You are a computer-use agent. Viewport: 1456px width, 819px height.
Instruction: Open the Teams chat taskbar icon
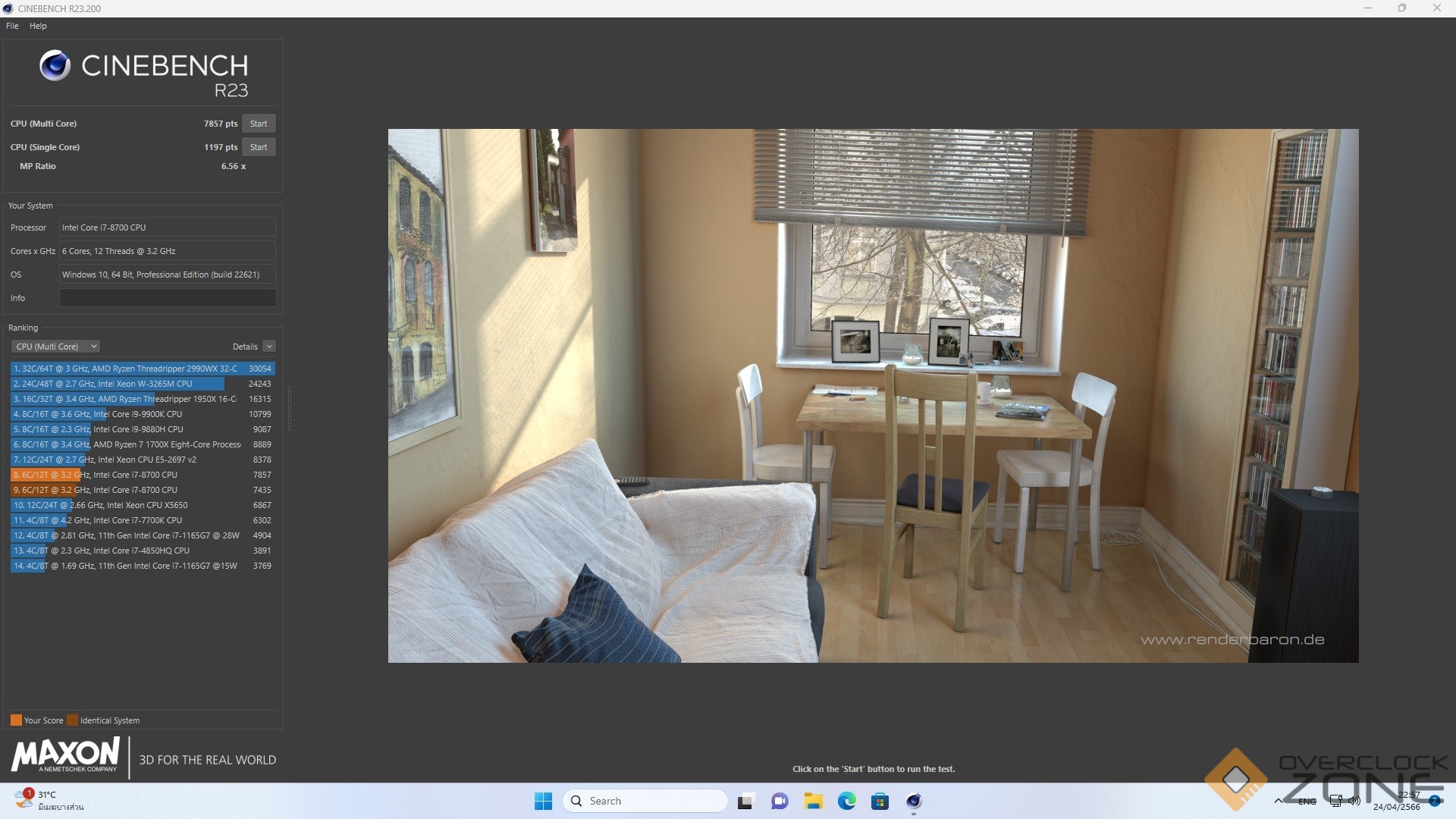pyautogui.click(x=780, y=801)
